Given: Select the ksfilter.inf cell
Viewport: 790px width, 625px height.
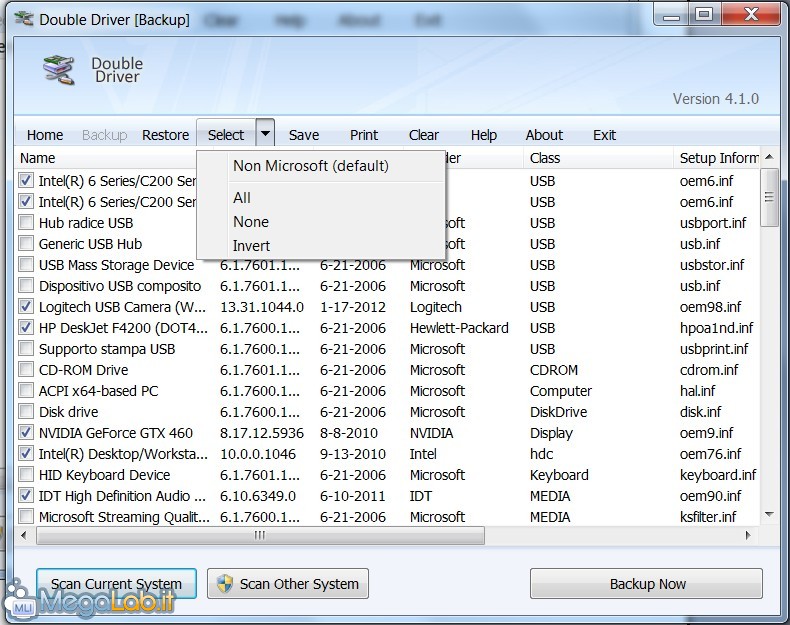Looking at the screenshot, I should [x=708, y=517].
